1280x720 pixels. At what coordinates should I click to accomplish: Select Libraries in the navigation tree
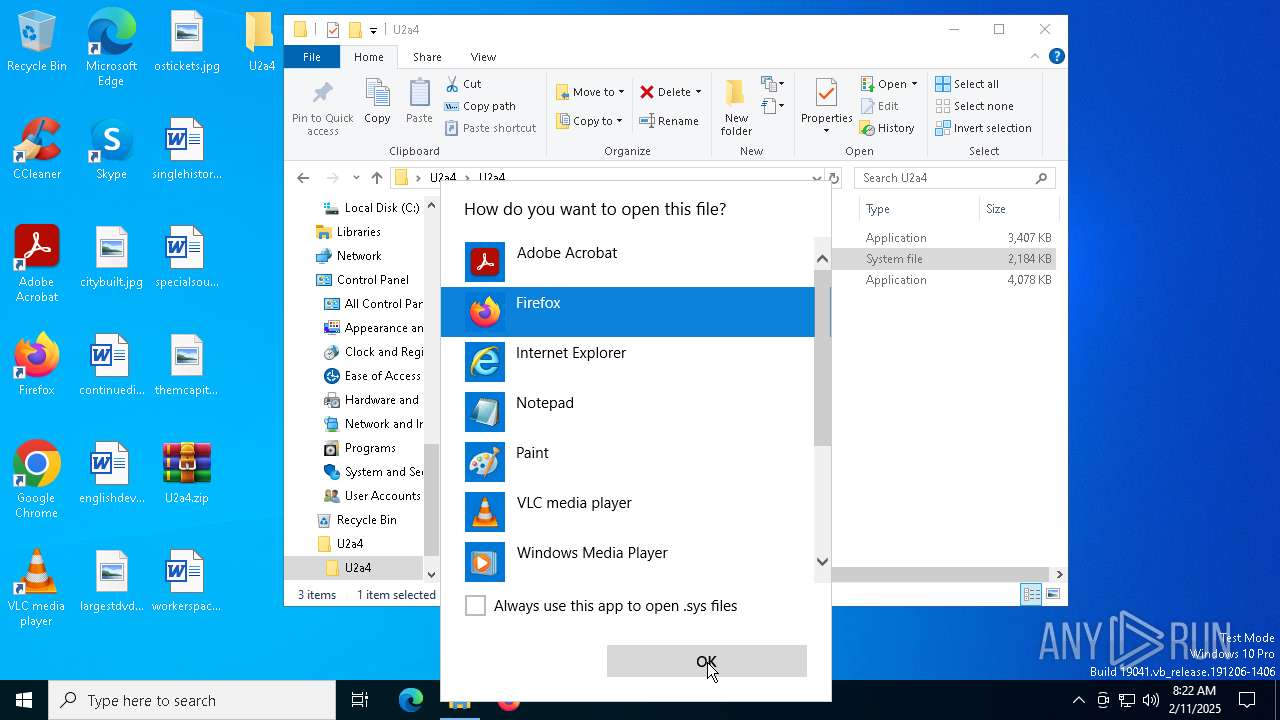click(x=358, y=232)
